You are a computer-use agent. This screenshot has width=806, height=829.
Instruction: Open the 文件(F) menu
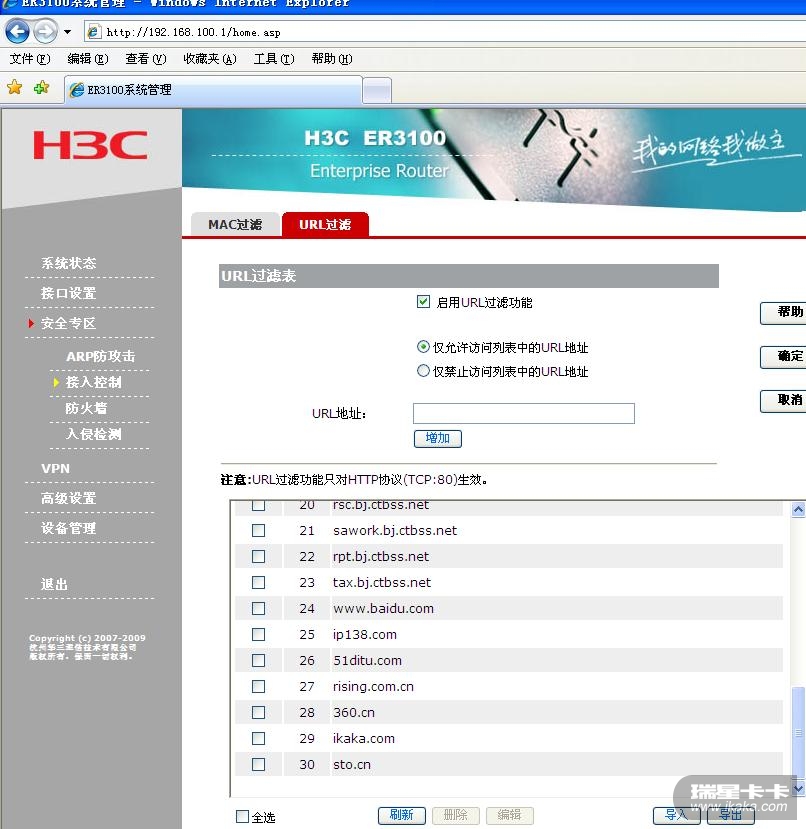(x=30, y=59)
